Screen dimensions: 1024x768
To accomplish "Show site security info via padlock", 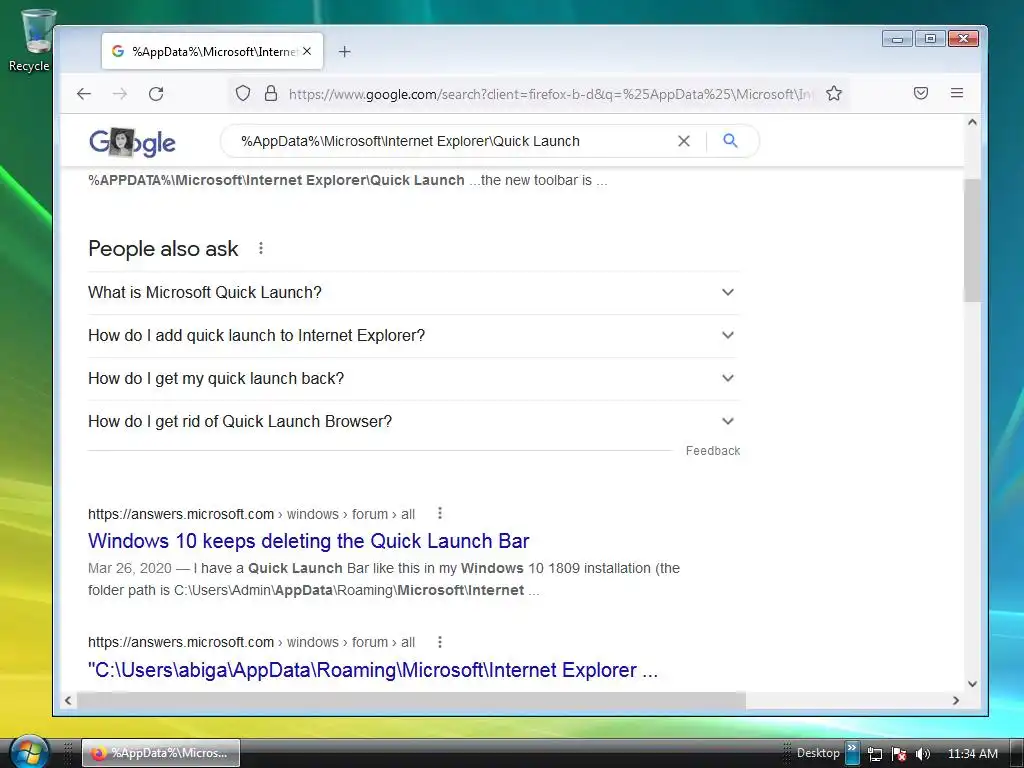I will 270,93.
